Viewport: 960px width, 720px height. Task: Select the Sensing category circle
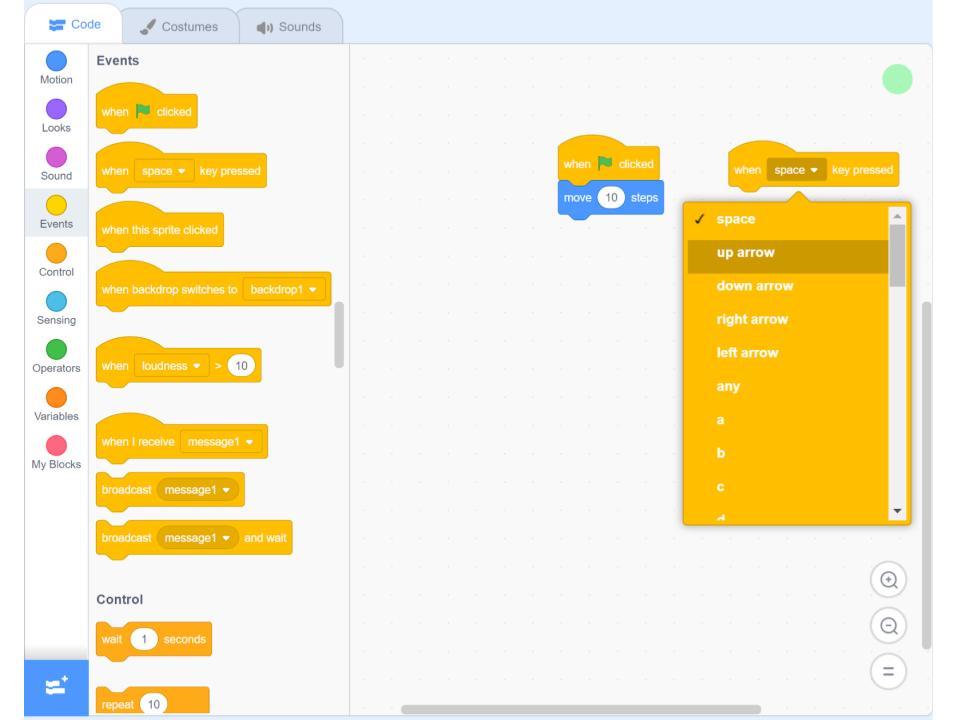click(56, 301)
